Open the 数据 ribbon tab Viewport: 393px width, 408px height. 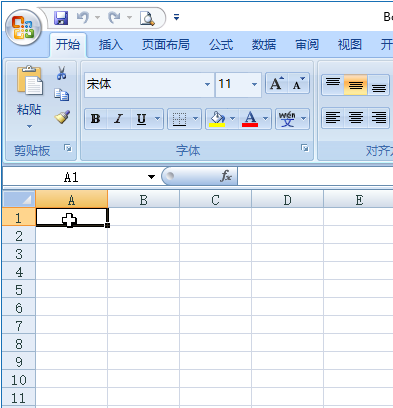pyautogui.click(x=264, y=44)
